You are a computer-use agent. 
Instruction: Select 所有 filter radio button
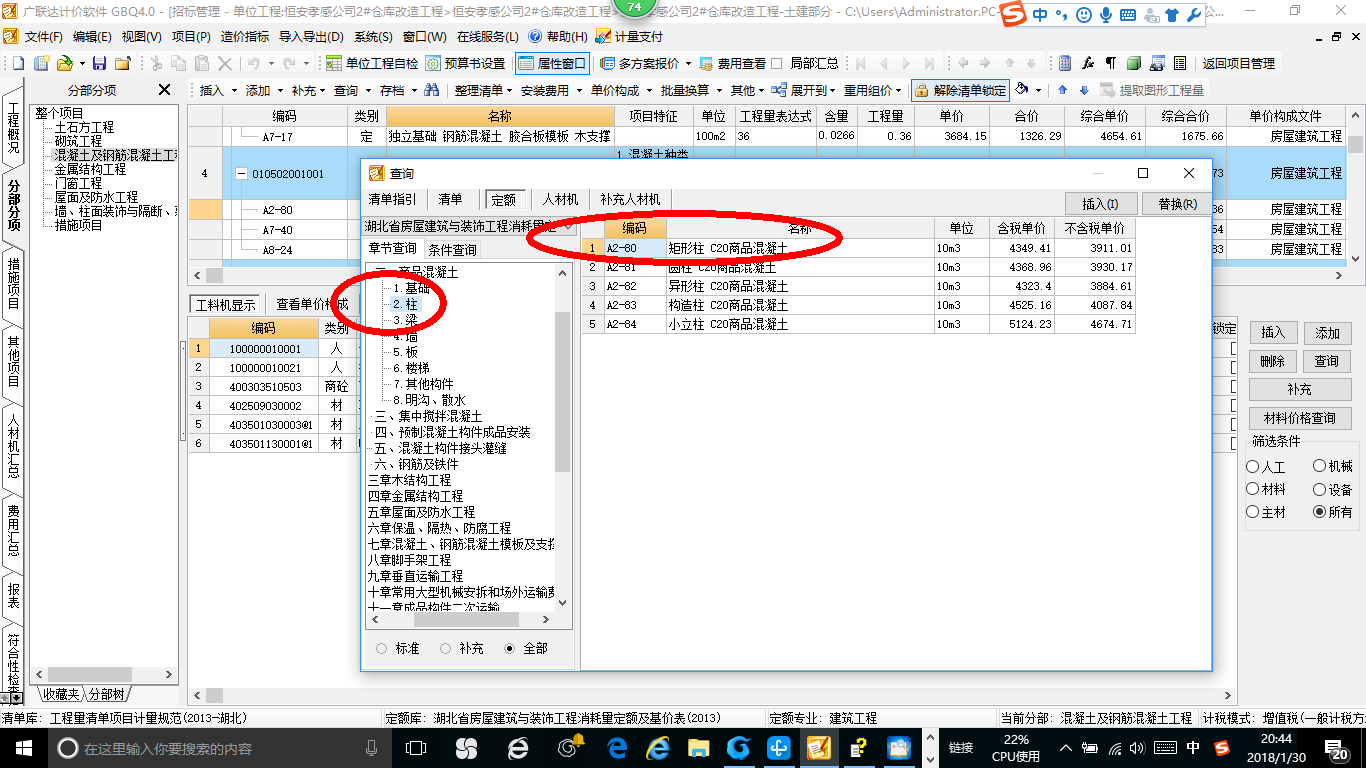point(1319,512)
